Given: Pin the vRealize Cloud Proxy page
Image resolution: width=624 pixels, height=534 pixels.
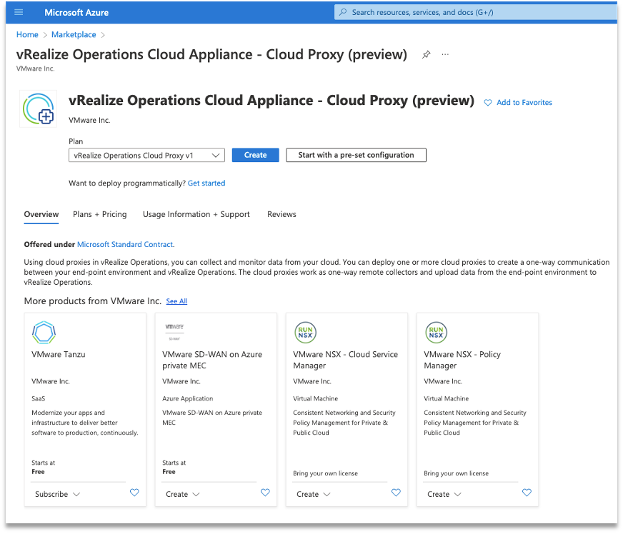Looking at the screenshot, I should pos(427,55).
